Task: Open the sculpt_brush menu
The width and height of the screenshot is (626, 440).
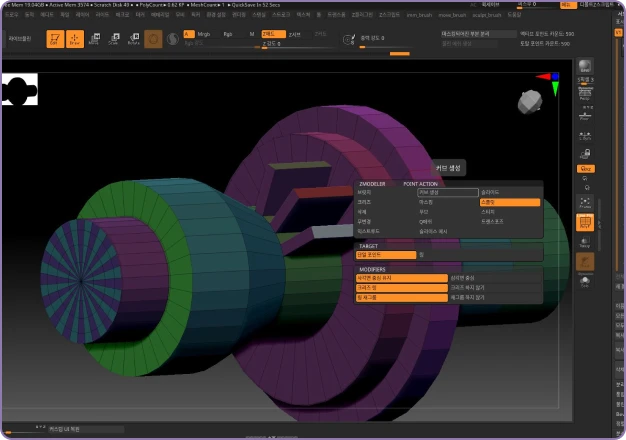Action: point(486,15)
